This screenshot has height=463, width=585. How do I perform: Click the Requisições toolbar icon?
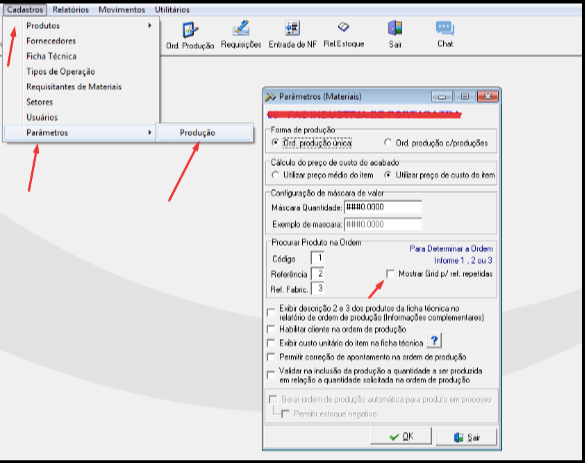(x=241, y=28)
